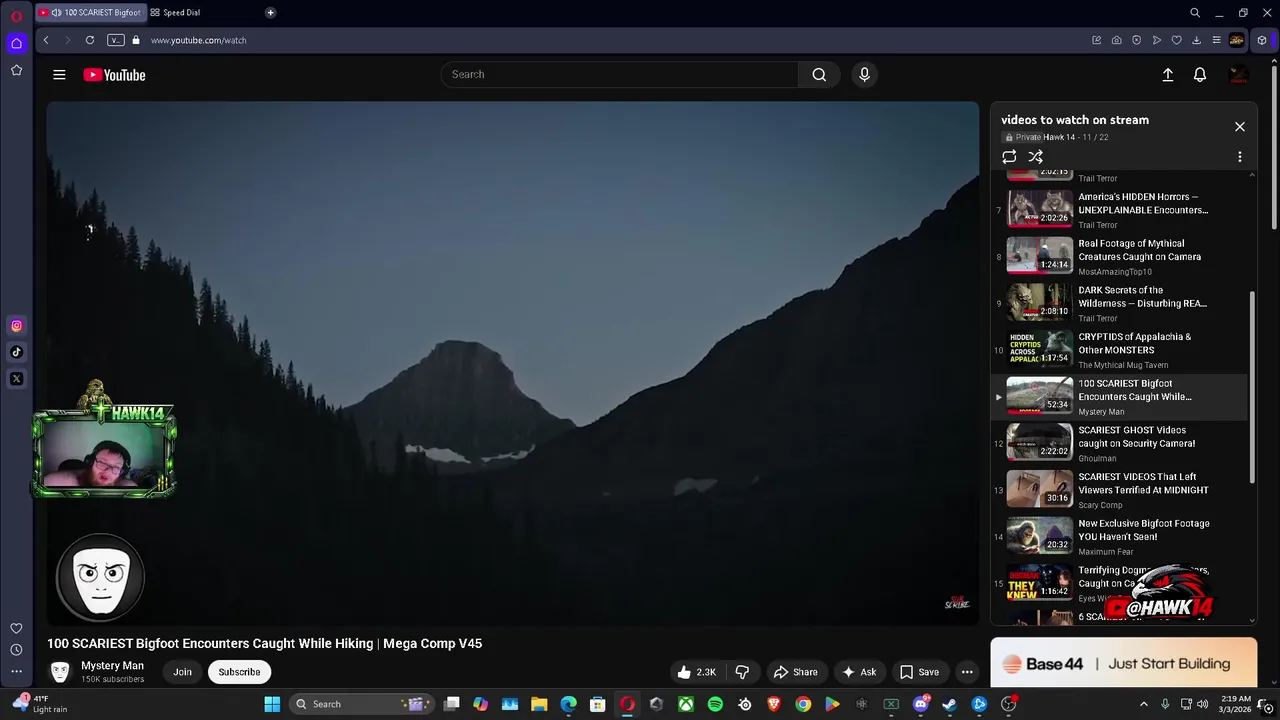This screenshot has width=1280, height=720.
Task: Select America's HIDDEN Horrors playlist entry
Action: pos(1120,210)
